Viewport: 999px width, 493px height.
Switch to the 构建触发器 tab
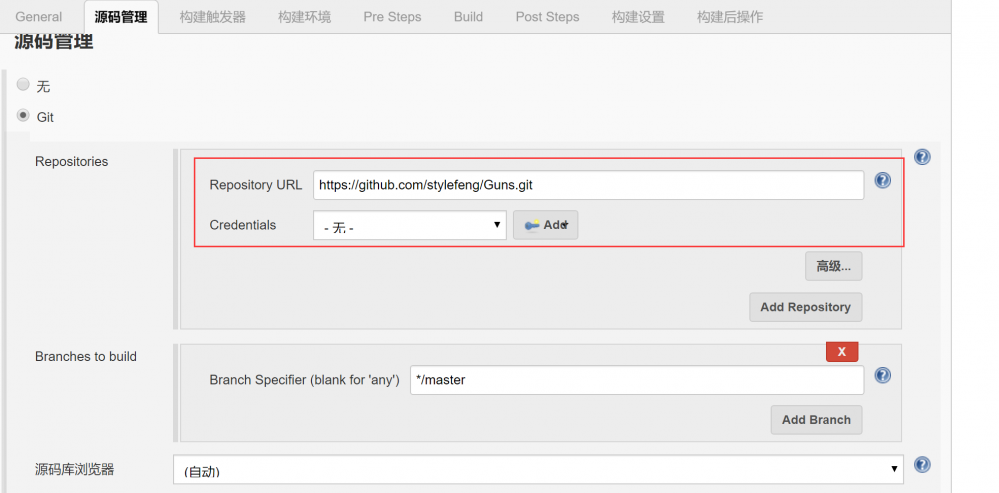(213, 17)
